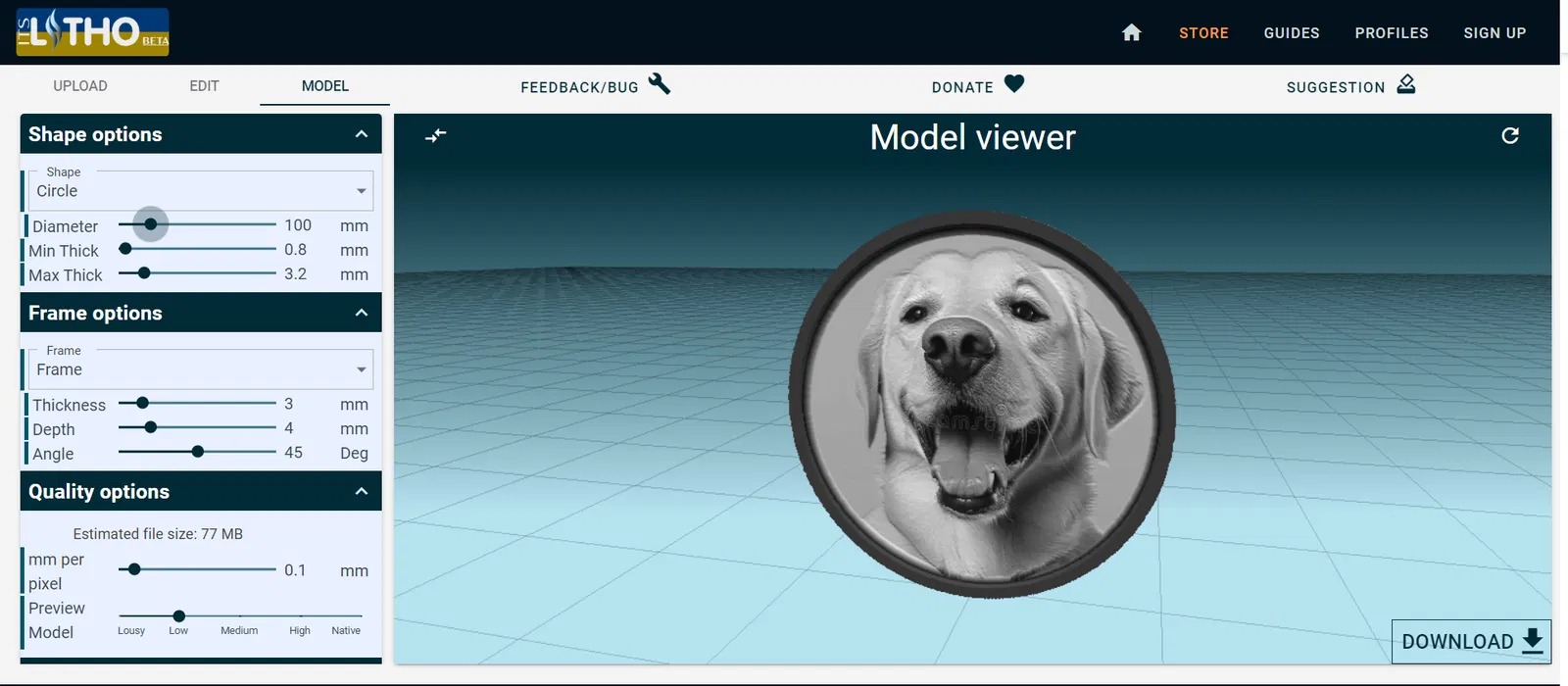Click the mm per pixel slider handle
This screenshot has width=1568, height=686.
tap(134, 569)
